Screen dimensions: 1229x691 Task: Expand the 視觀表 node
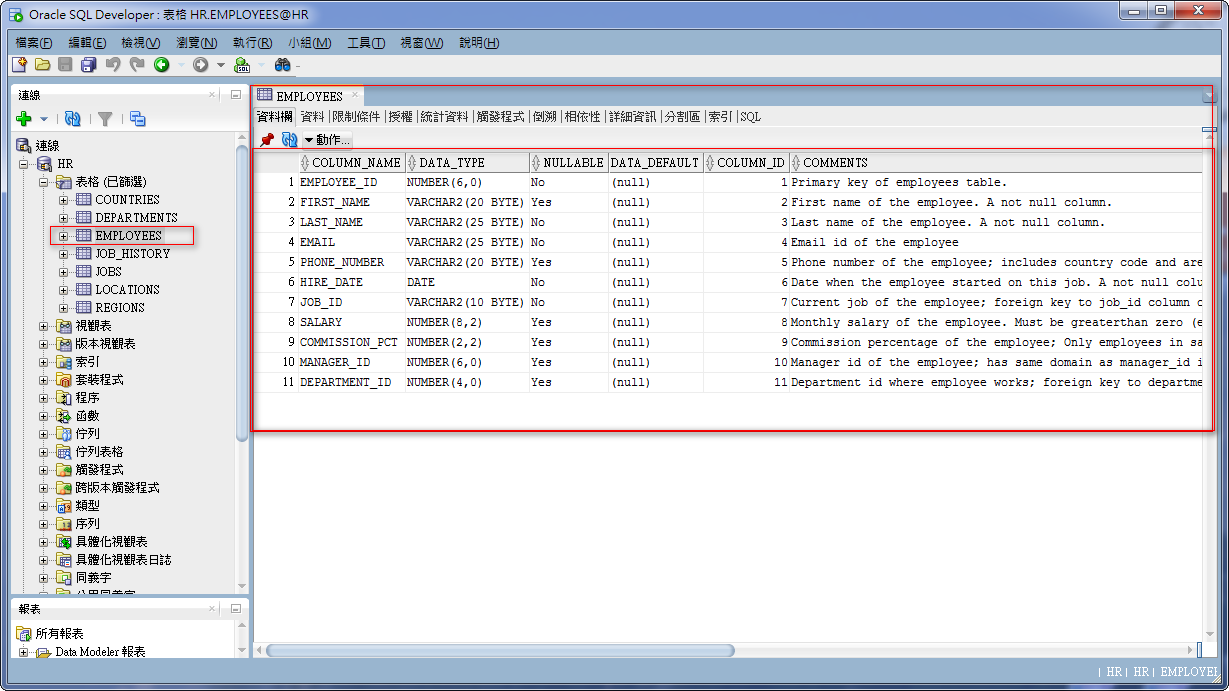44,326
